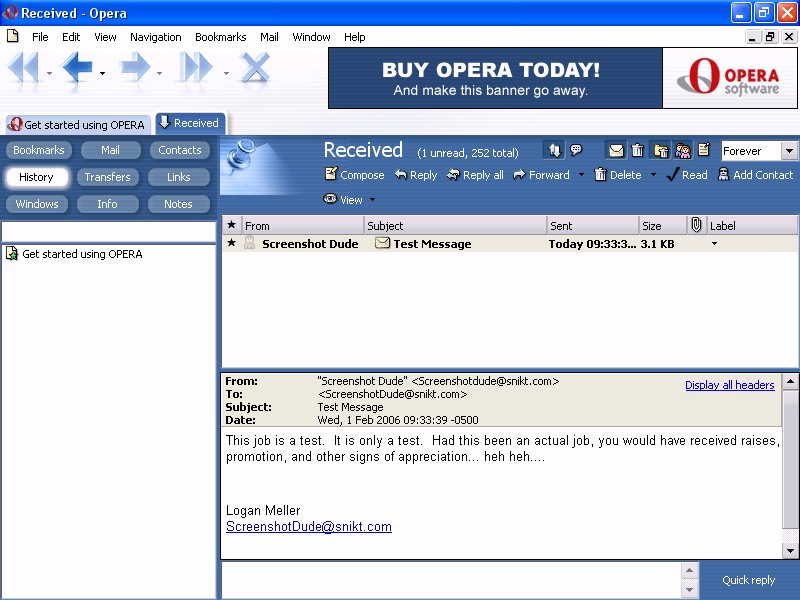Click the Quick reply button
Viewport: 800px width, 600px height.
[748, 580]
